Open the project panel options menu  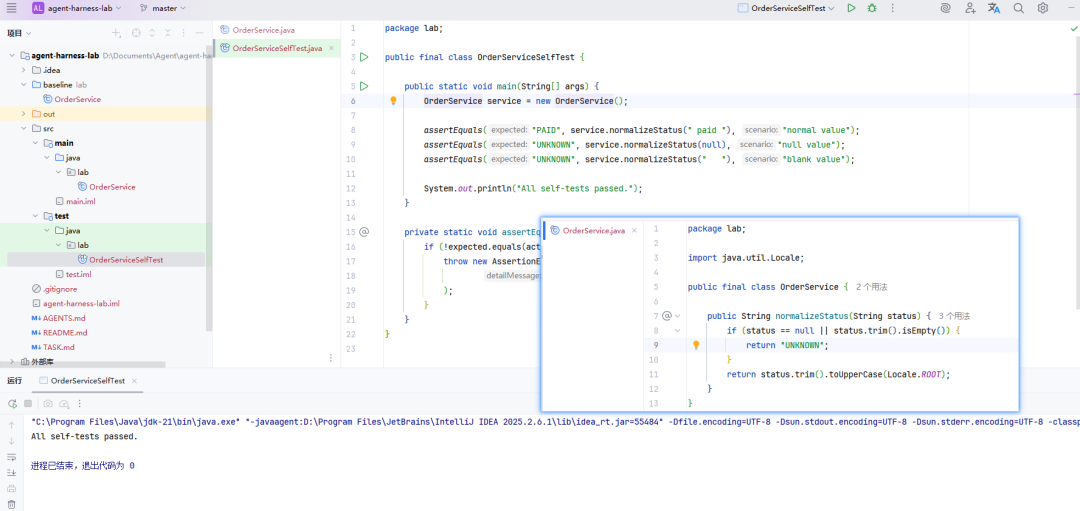[184, 33]
